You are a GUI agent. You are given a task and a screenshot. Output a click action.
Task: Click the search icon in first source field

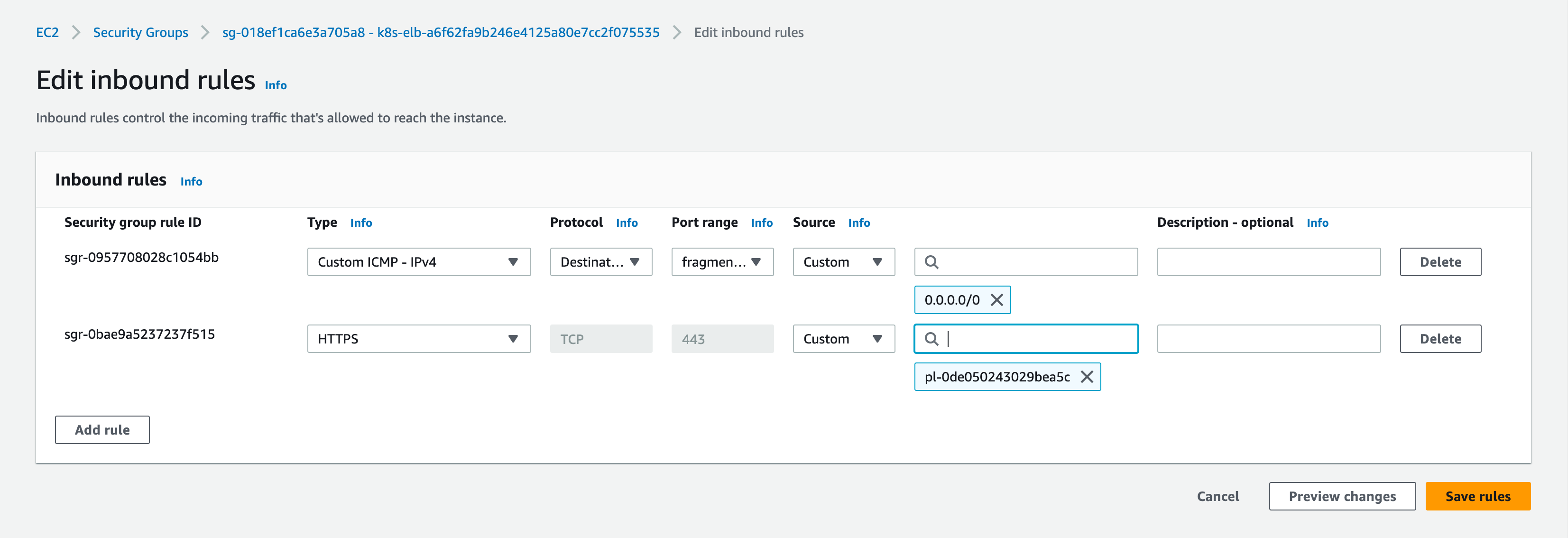(932, 262)
